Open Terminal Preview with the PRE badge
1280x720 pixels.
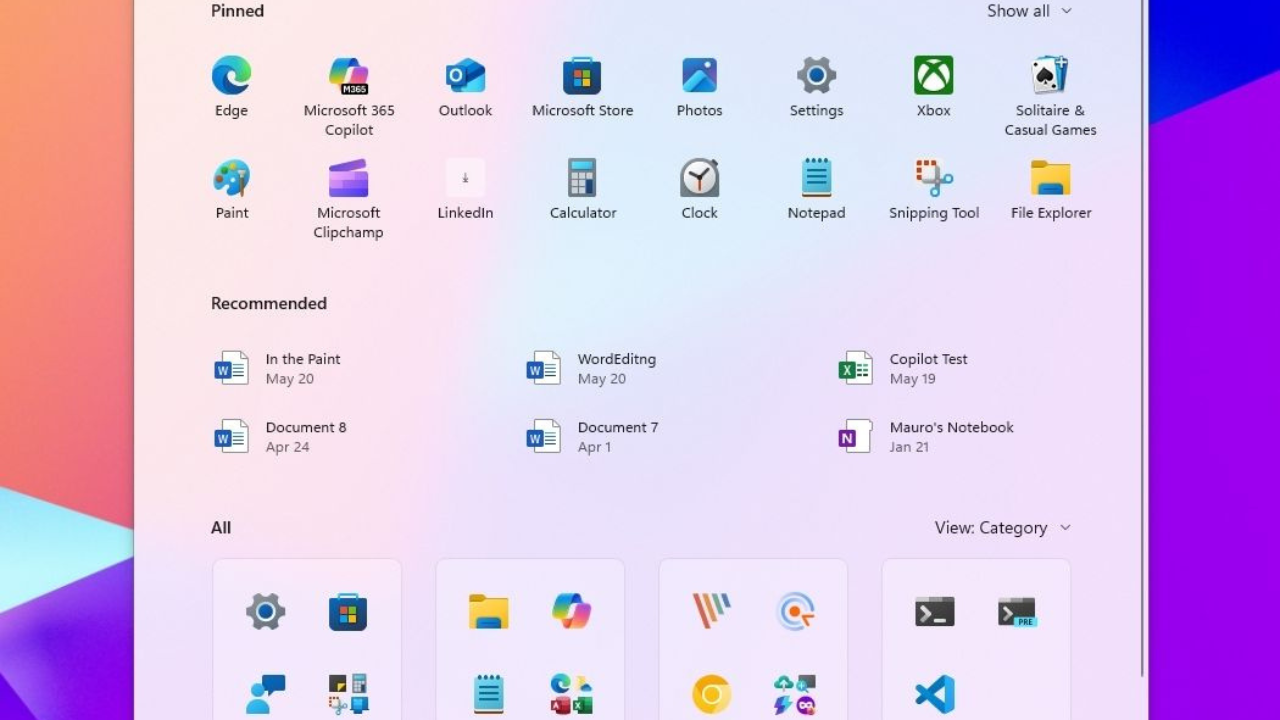[x=1017, y=612]
